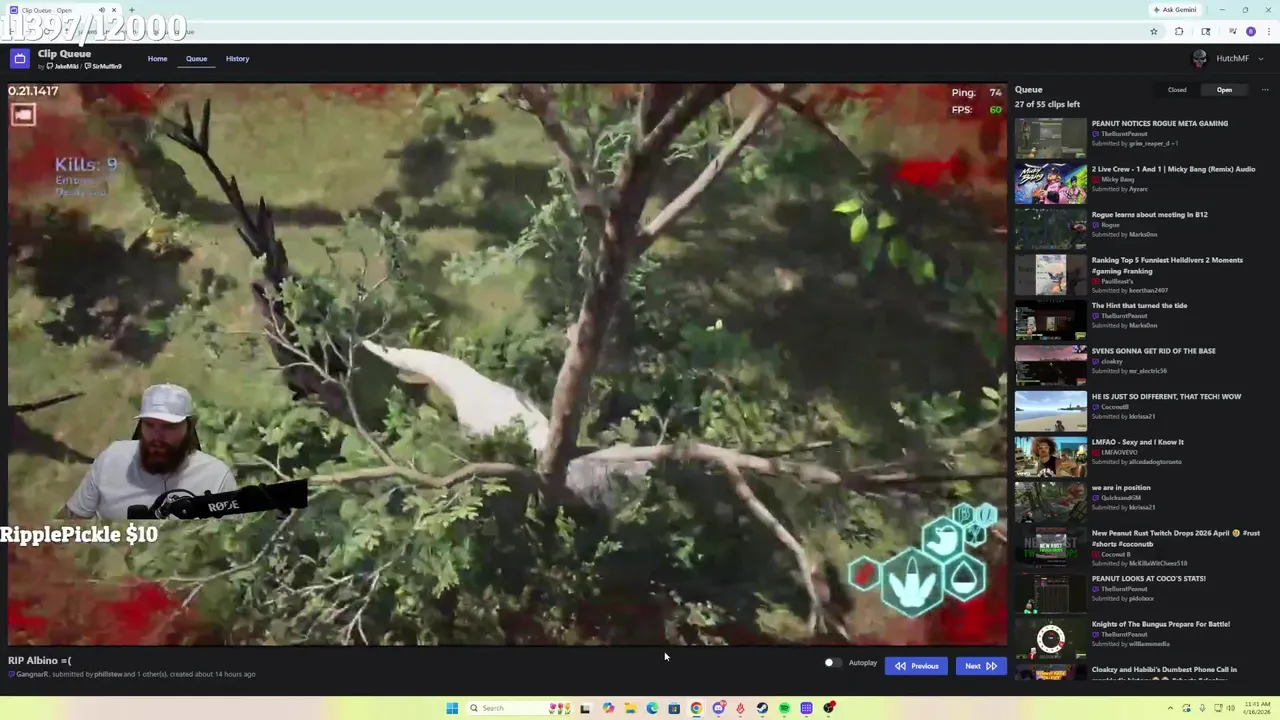Switch the queue to Closed
Screen dimensions: 1280x720
[x=1177, y=90]
